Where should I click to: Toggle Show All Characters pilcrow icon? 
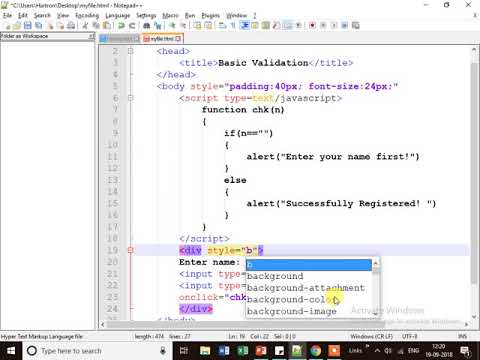point(233,25)
